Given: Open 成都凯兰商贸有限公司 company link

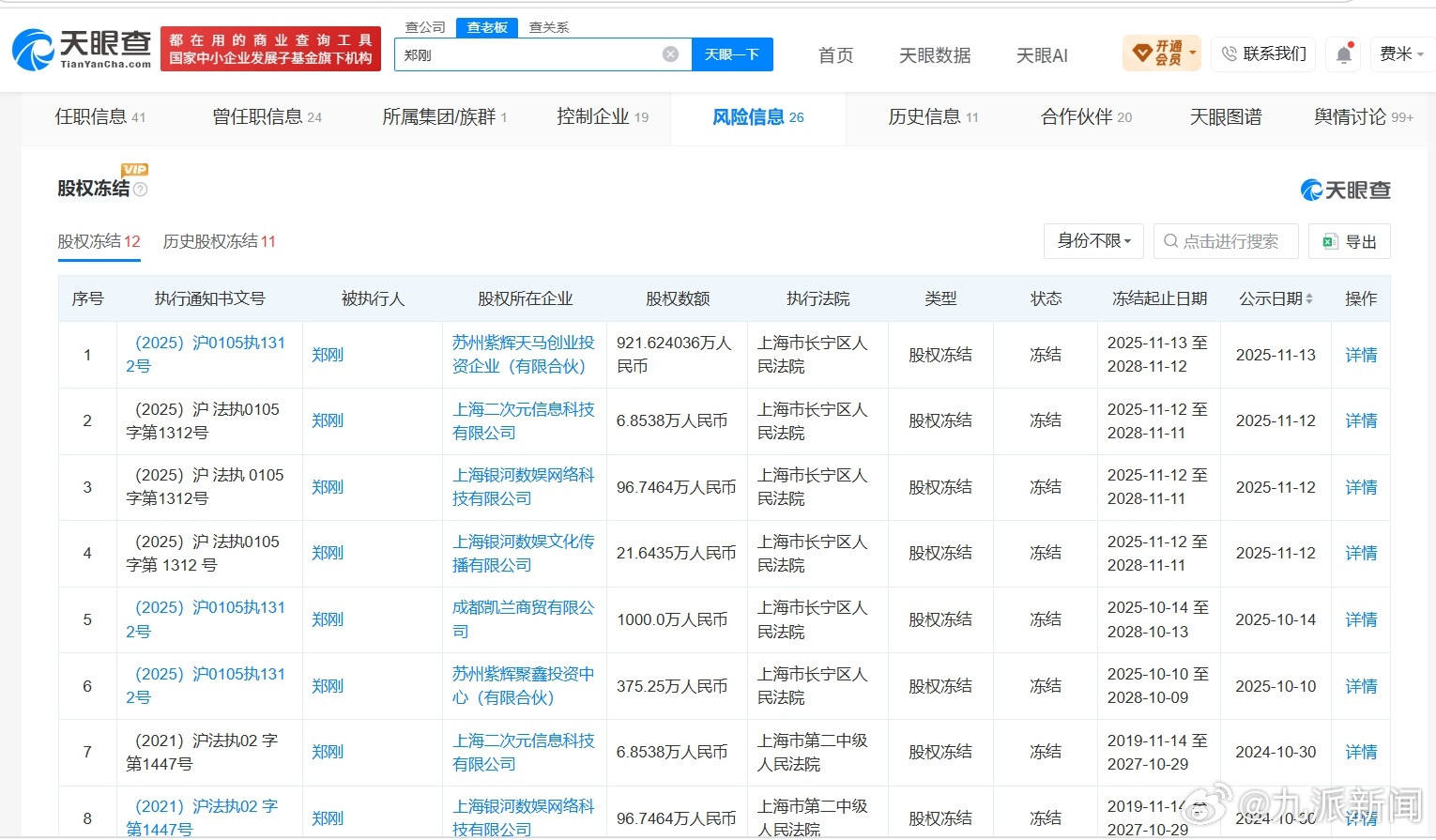Looking at the screenshot, I should (524, 619).
